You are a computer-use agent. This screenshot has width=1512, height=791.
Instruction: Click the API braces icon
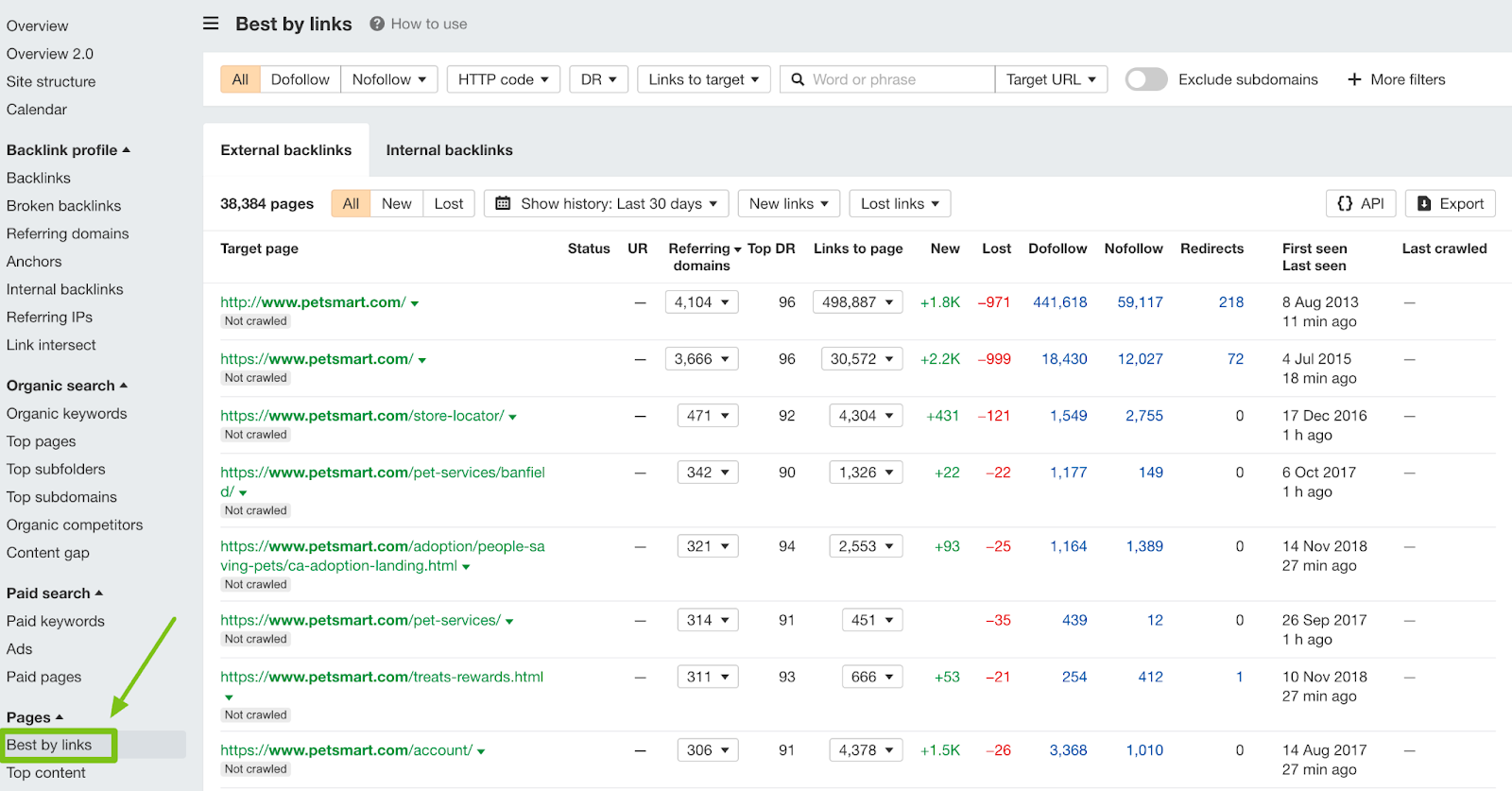coord(1345,203)
